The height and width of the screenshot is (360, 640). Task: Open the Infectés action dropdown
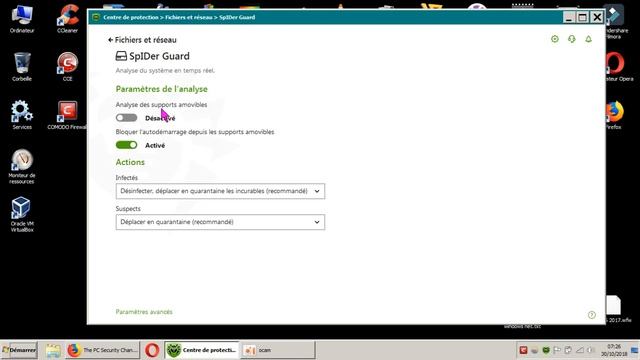pyautogui.click(x=220, y=191)
